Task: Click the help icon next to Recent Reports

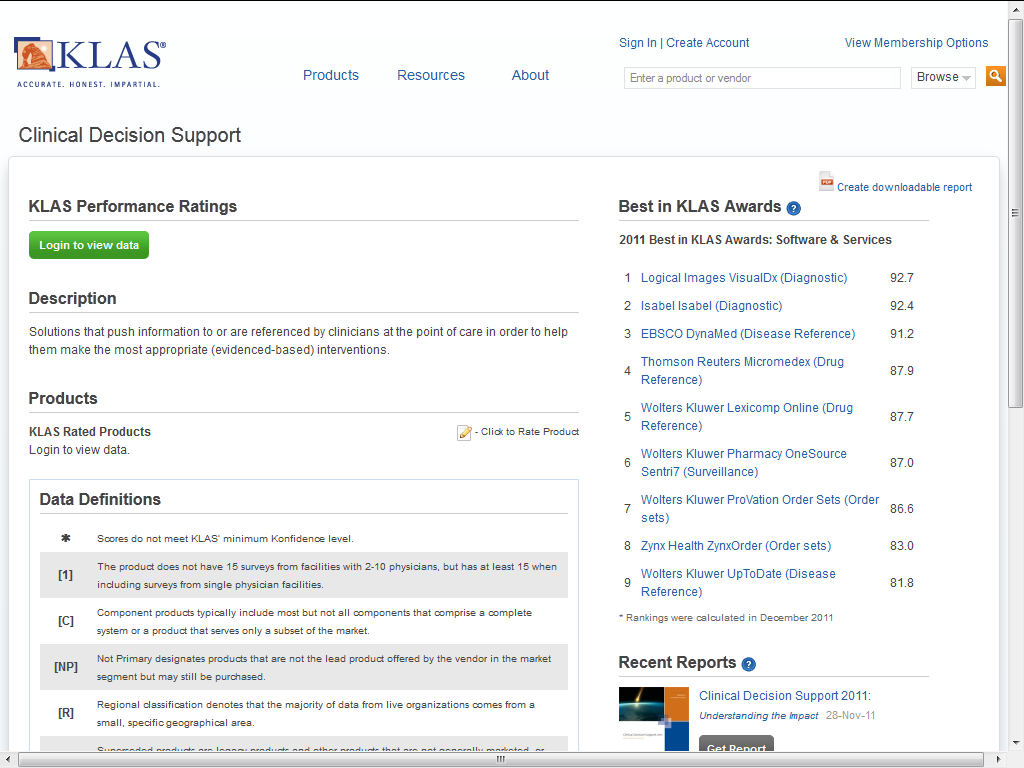Action: point(749,664)
